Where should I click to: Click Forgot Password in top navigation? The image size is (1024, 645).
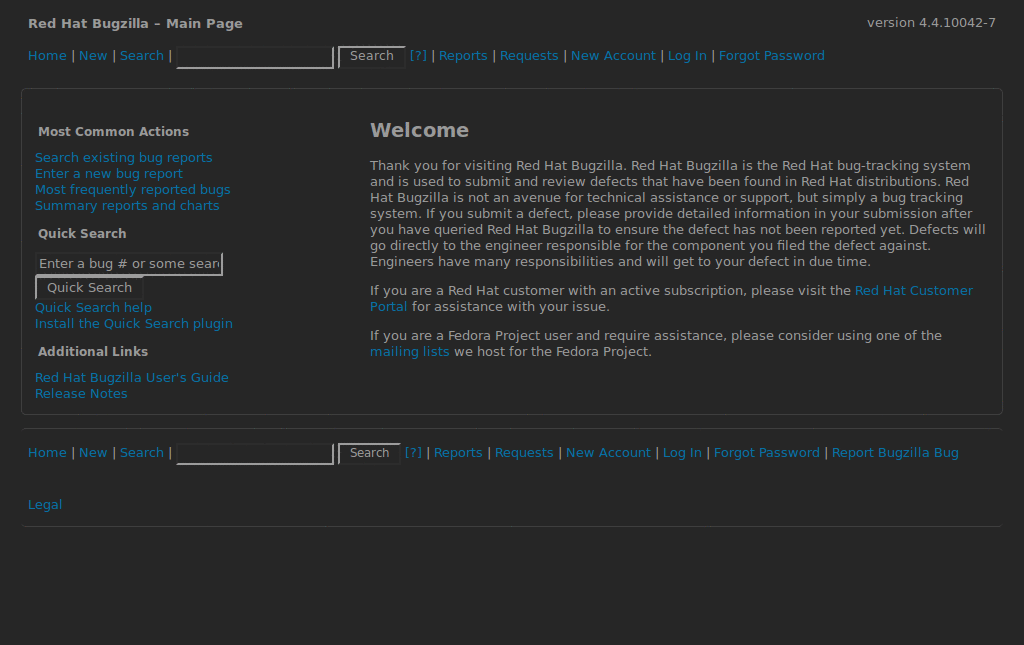tap(771, 56)
